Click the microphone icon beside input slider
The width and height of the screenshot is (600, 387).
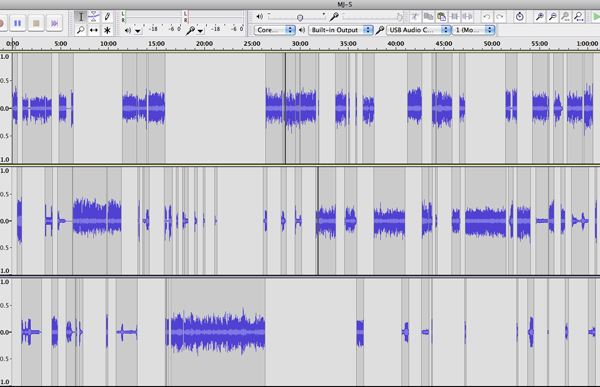tap(334, 17)
